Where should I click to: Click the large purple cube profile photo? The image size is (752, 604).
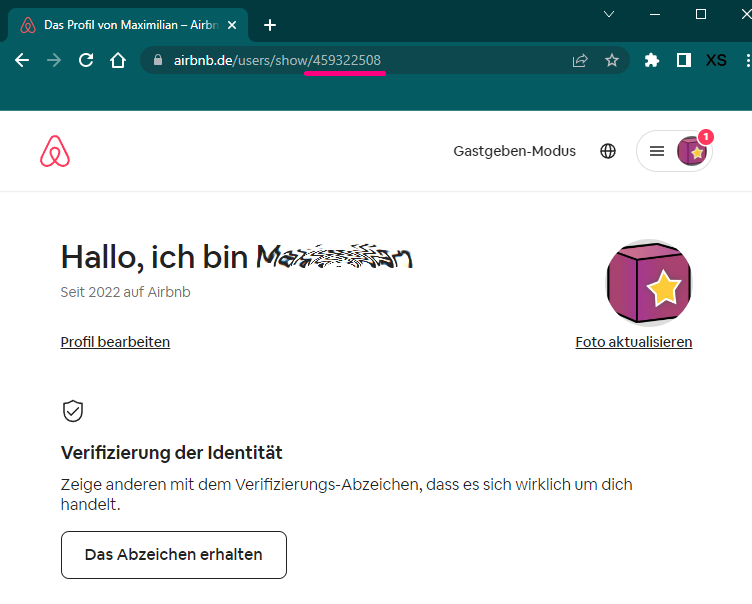click(649, 283)
